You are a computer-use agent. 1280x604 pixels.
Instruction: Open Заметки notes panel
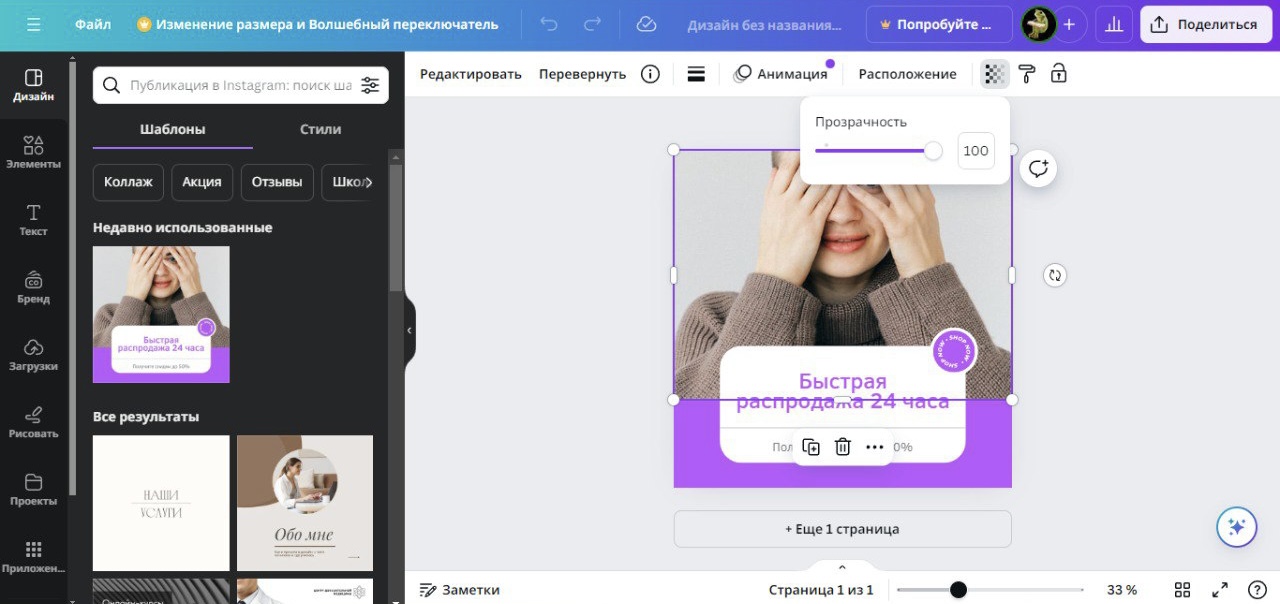pos(460,590)
